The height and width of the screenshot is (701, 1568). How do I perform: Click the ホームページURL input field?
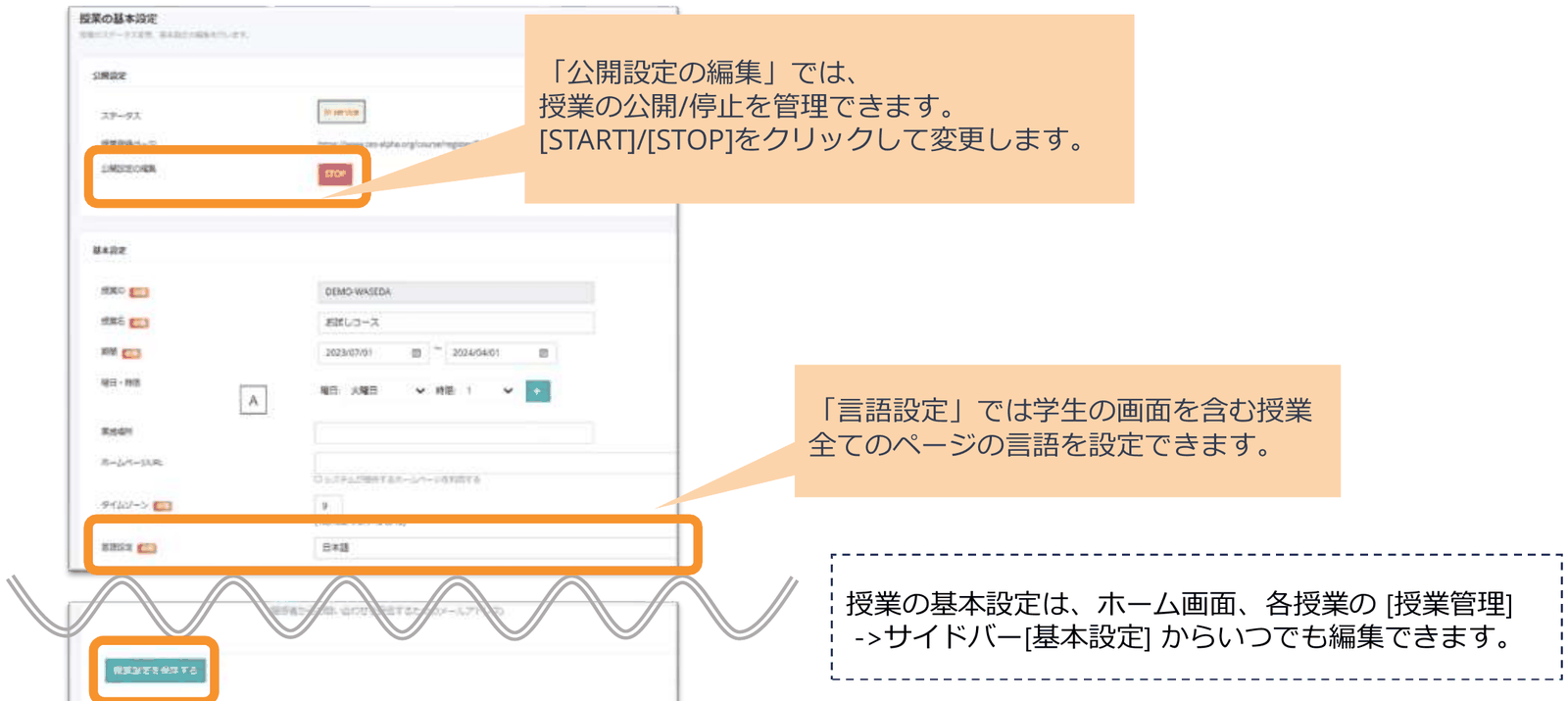[495, 462]
